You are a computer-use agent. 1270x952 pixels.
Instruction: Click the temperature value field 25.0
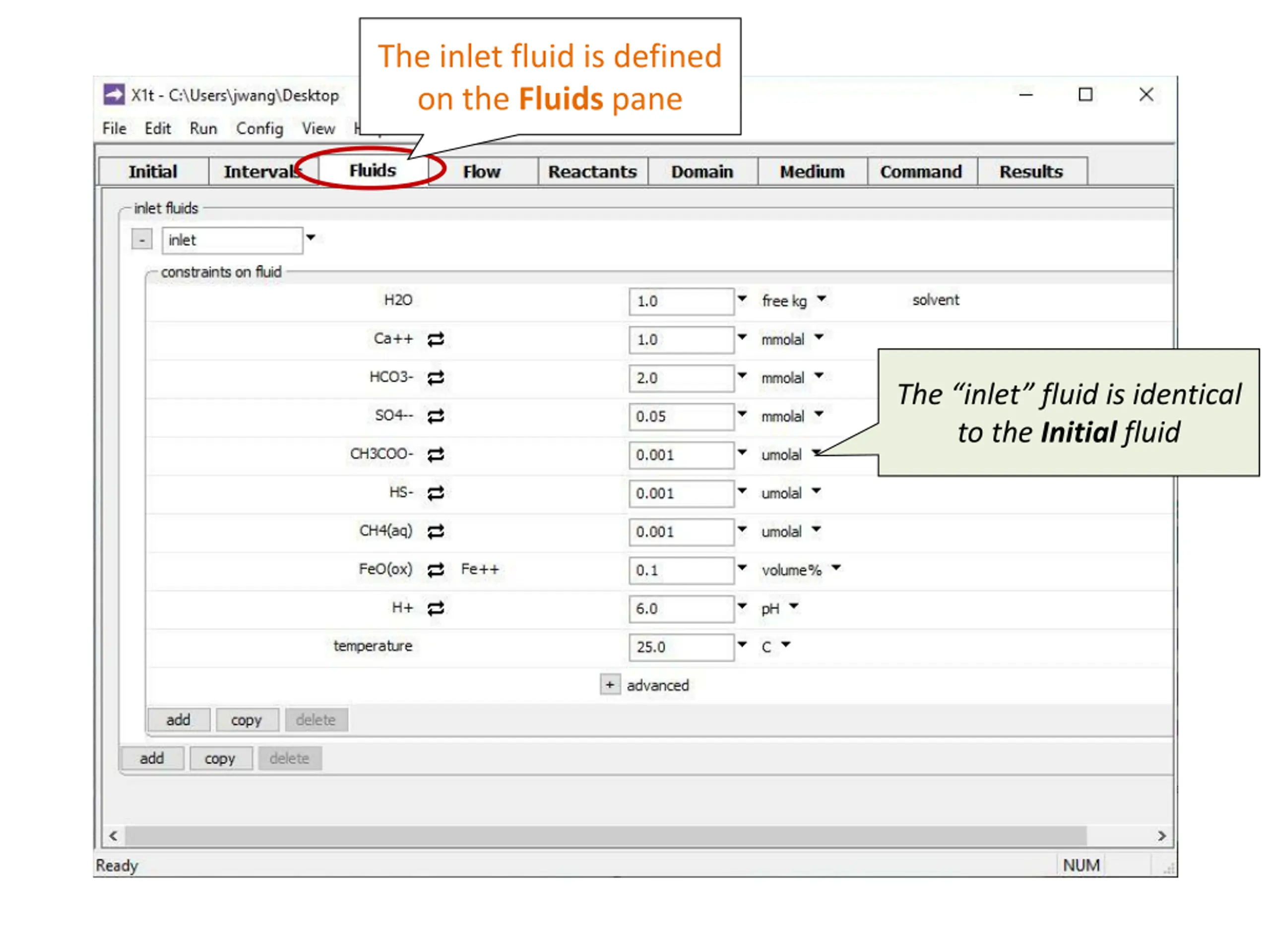(x=682, y=647)
